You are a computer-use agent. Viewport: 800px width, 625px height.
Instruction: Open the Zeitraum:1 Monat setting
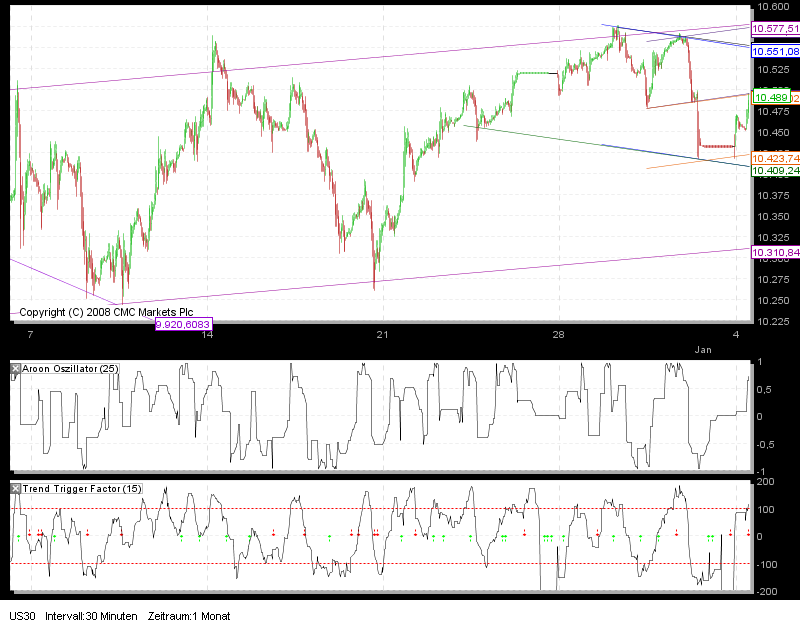[x=188, y=617]
